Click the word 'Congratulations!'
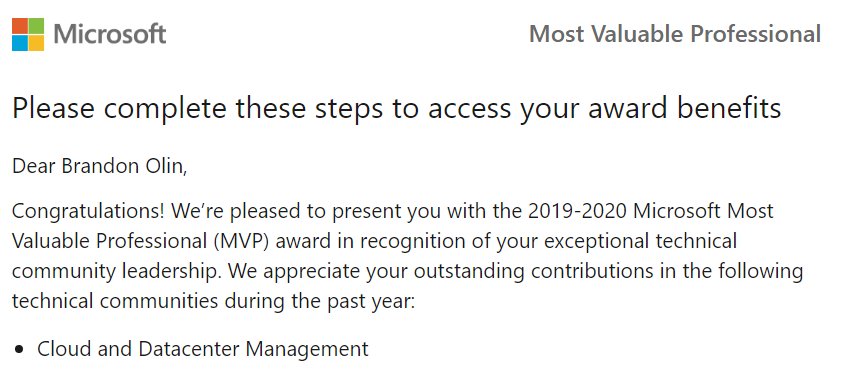This screenshot has height=377, width=844. click(88, 212)
